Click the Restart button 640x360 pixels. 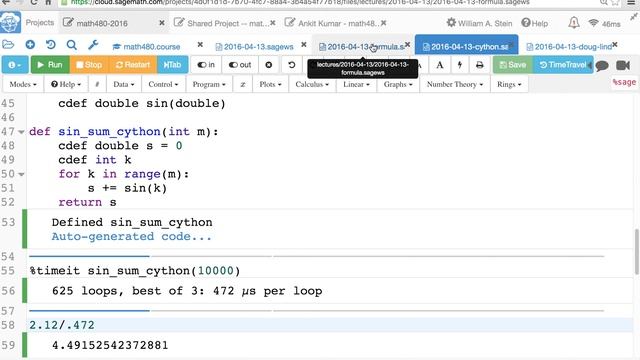click(x=133, y=65)
